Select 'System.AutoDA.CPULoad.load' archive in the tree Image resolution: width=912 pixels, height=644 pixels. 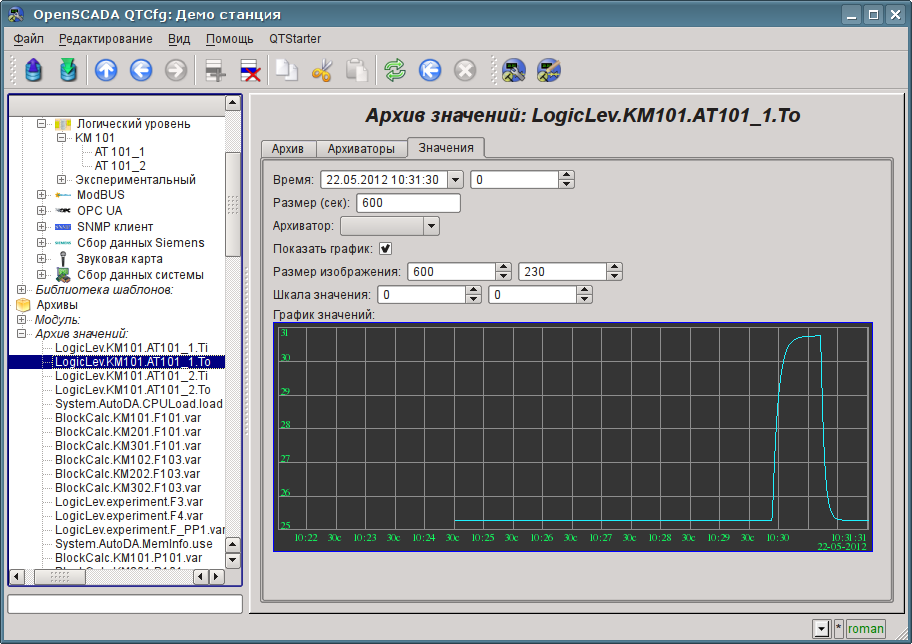pyautogui.click(x=138, y=404)
